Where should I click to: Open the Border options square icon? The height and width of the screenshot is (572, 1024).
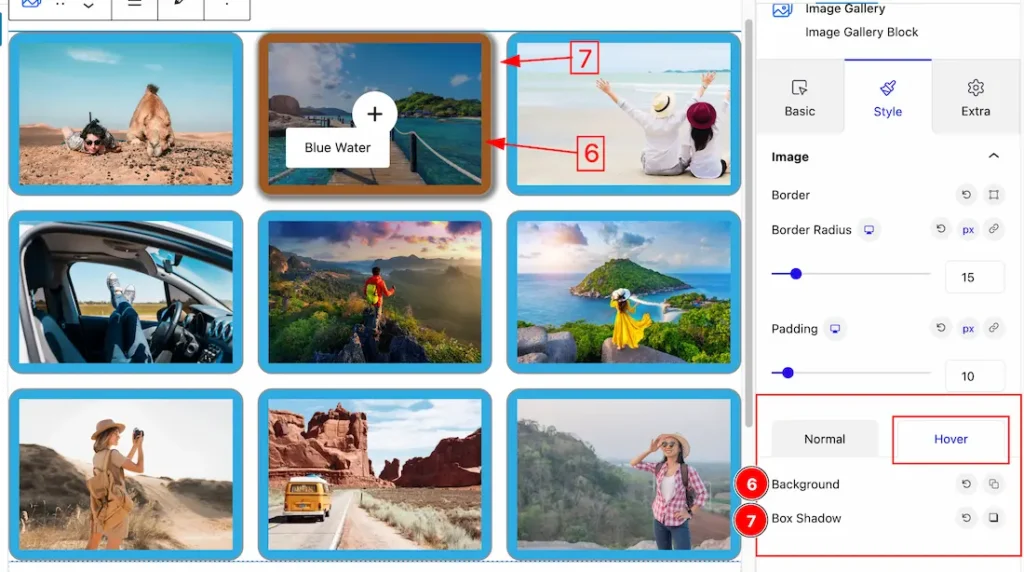coord(993,195)
